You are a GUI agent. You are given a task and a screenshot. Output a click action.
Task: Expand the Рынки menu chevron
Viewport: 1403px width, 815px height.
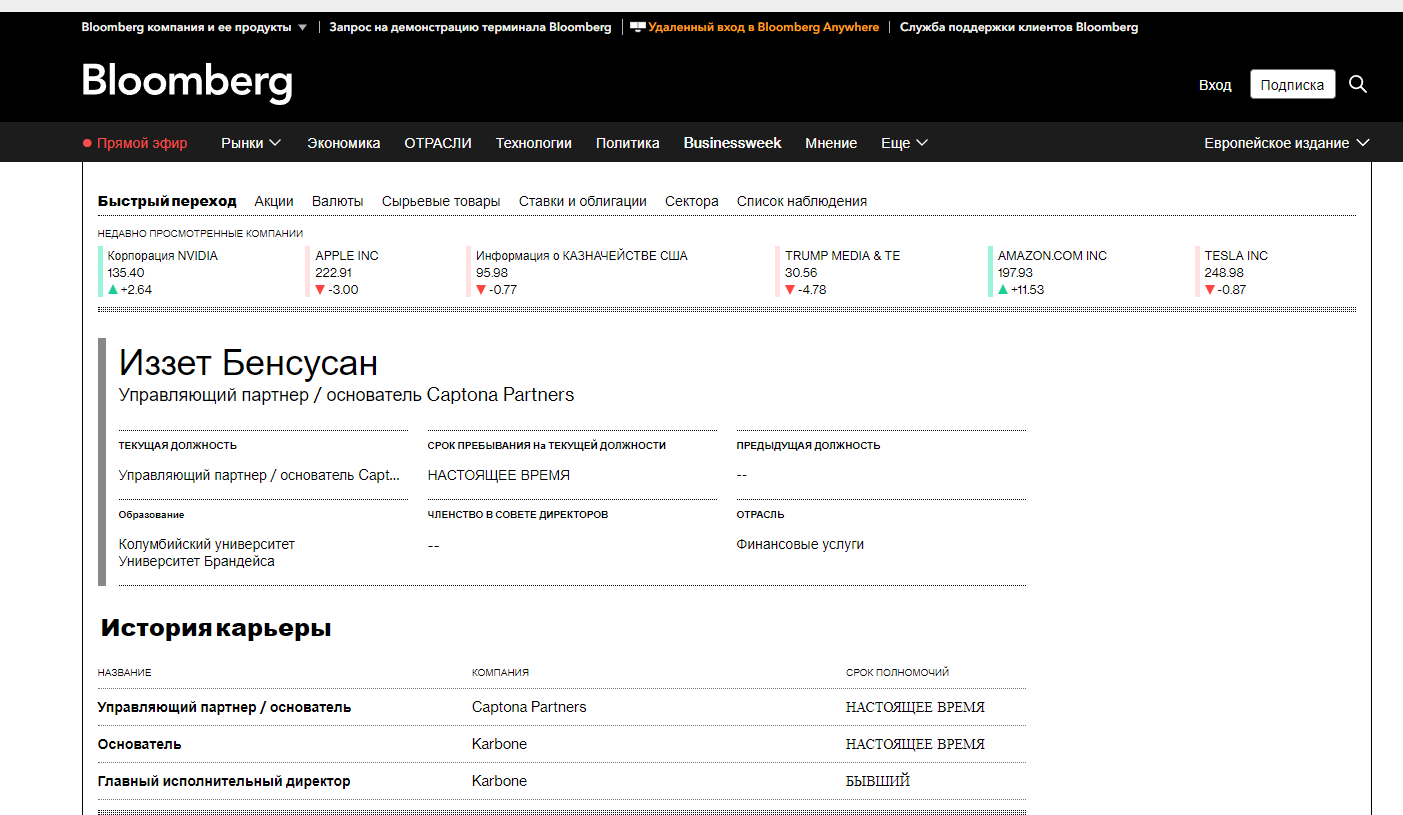pos(275,143)
